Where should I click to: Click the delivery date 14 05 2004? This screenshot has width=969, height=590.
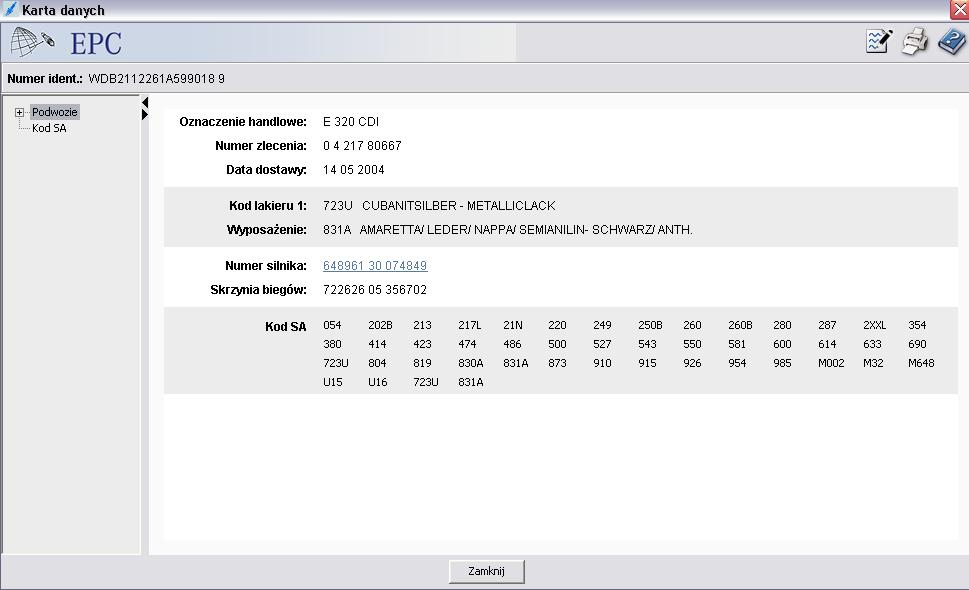pos(353,170)
